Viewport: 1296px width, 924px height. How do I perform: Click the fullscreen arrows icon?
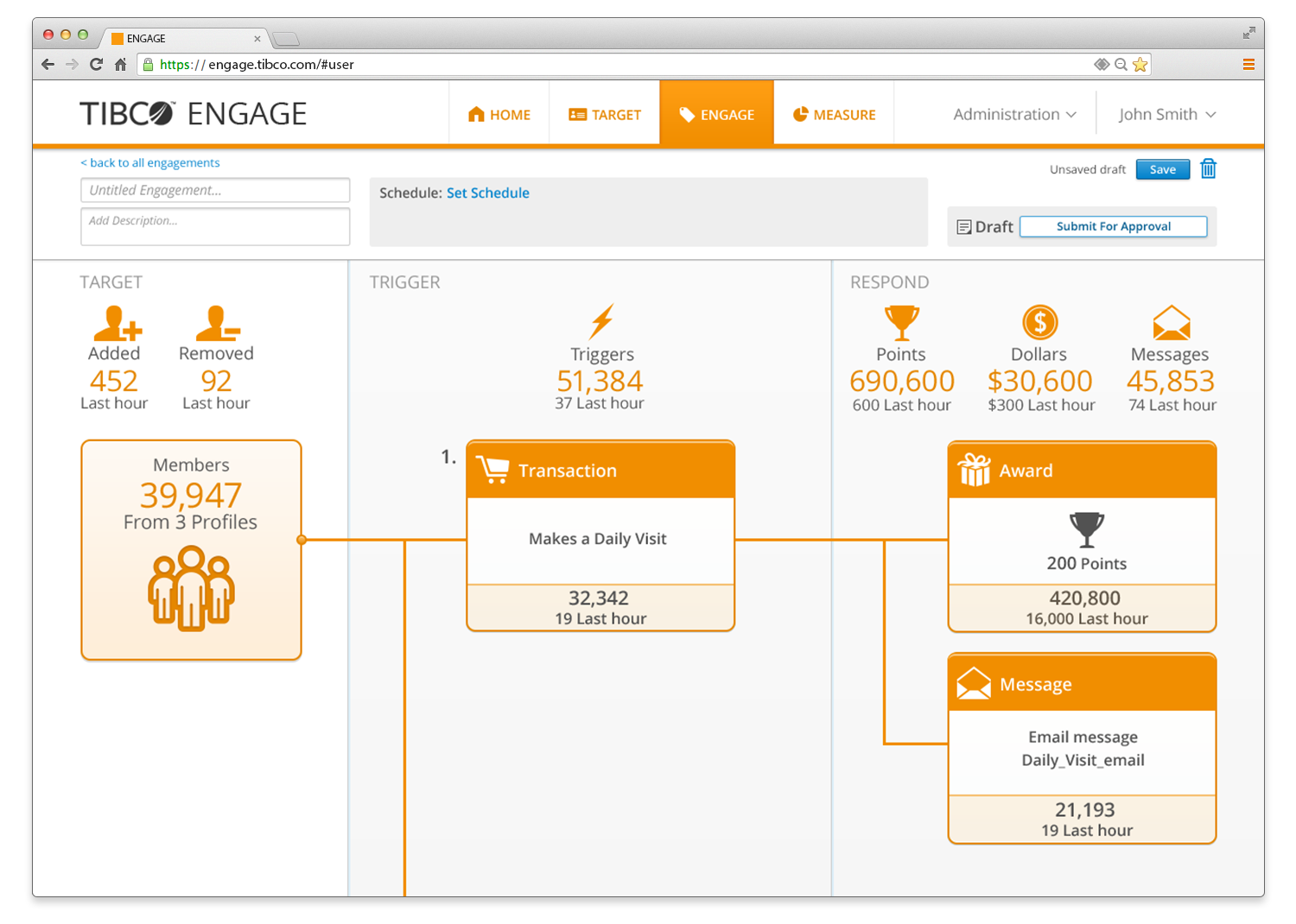click(x=1248, y=33)
